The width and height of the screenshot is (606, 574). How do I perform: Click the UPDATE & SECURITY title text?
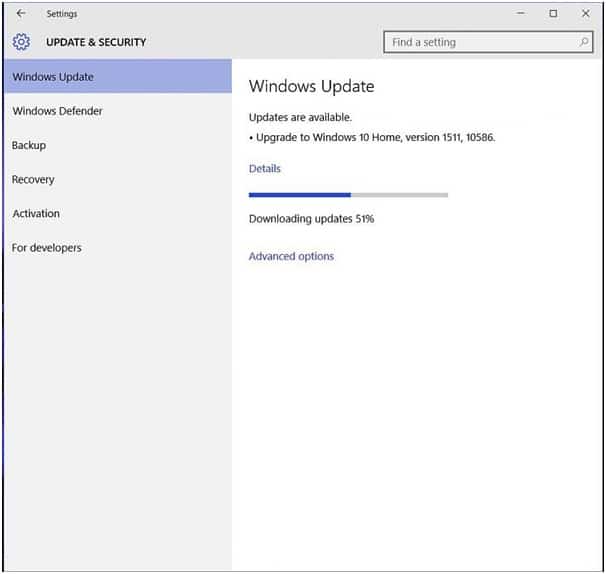tap(96, 42)
